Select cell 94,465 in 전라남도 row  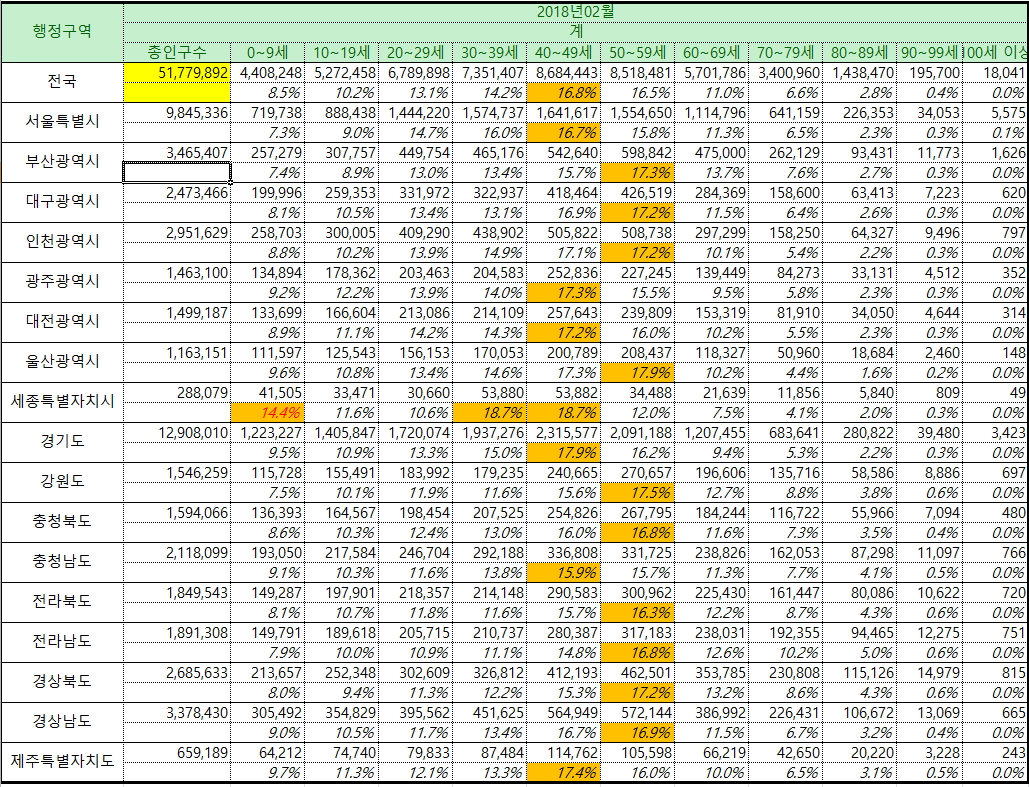859,633
